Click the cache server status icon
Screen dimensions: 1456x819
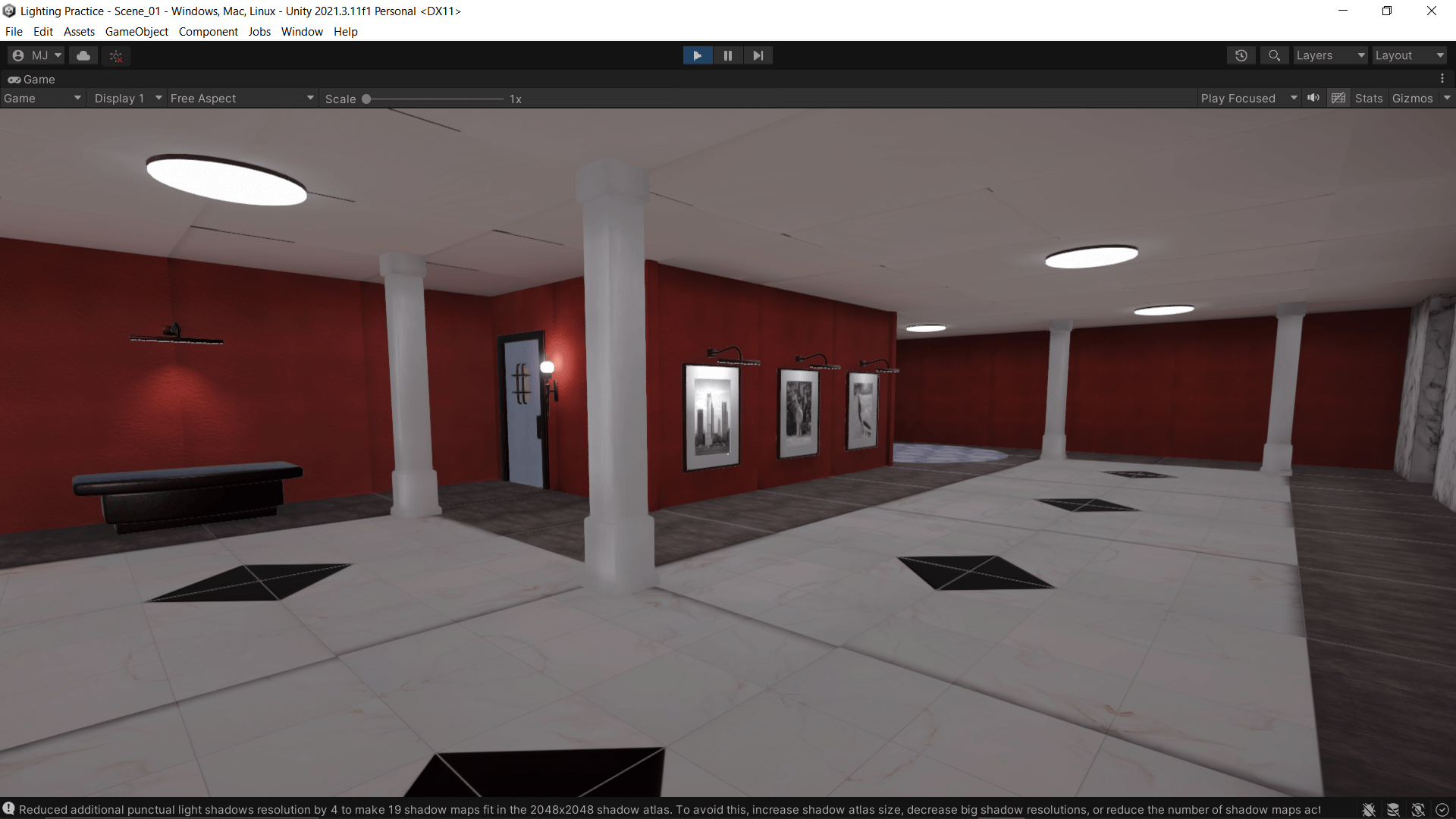click(x=1393, y=810)
